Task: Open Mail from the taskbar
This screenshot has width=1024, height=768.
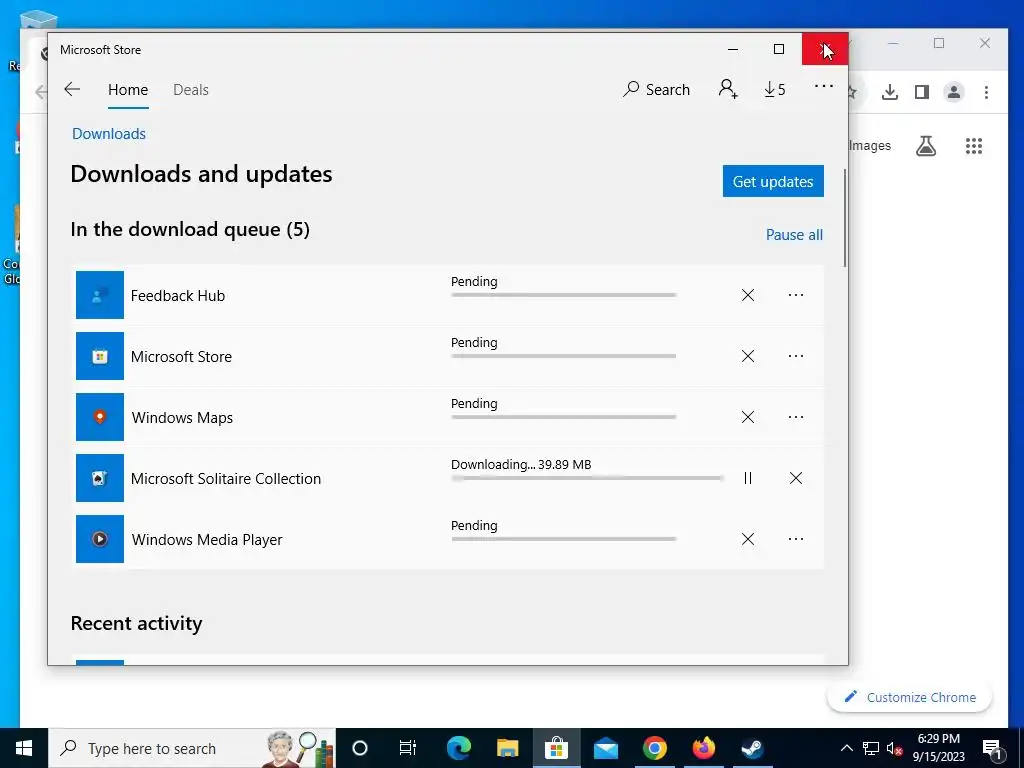Action: coord(605,748)
